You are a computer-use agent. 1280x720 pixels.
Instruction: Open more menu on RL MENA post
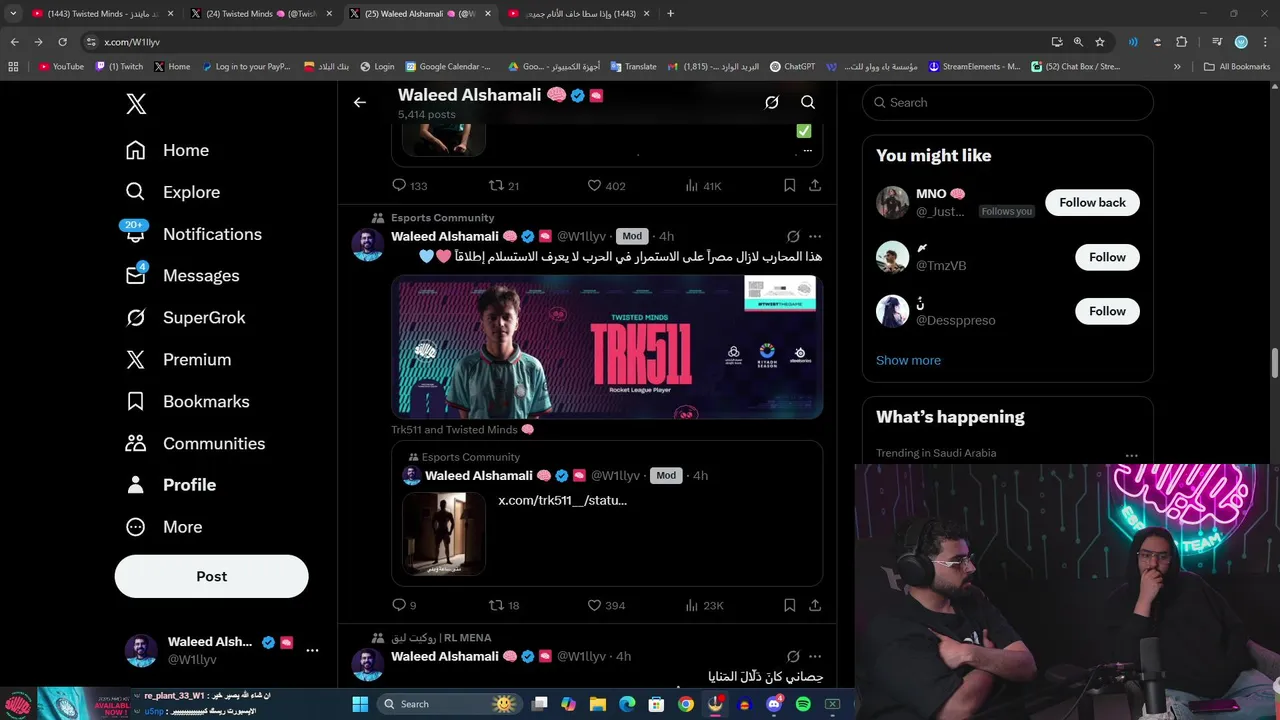(x=815, y=656)
